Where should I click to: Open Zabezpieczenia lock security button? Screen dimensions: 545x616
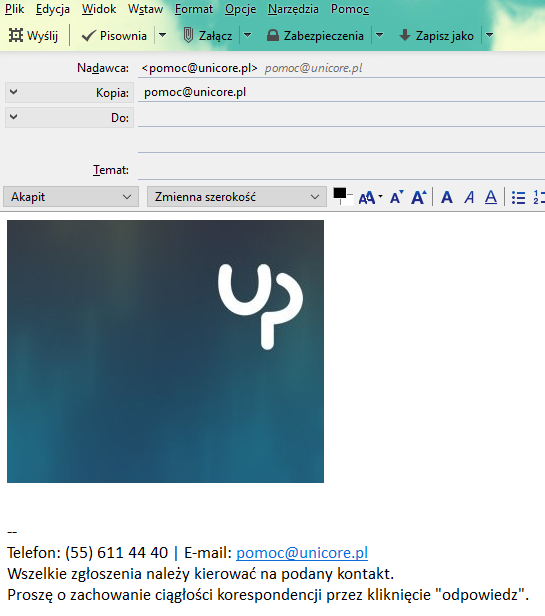pyautogui.click(x=315, y=36)
